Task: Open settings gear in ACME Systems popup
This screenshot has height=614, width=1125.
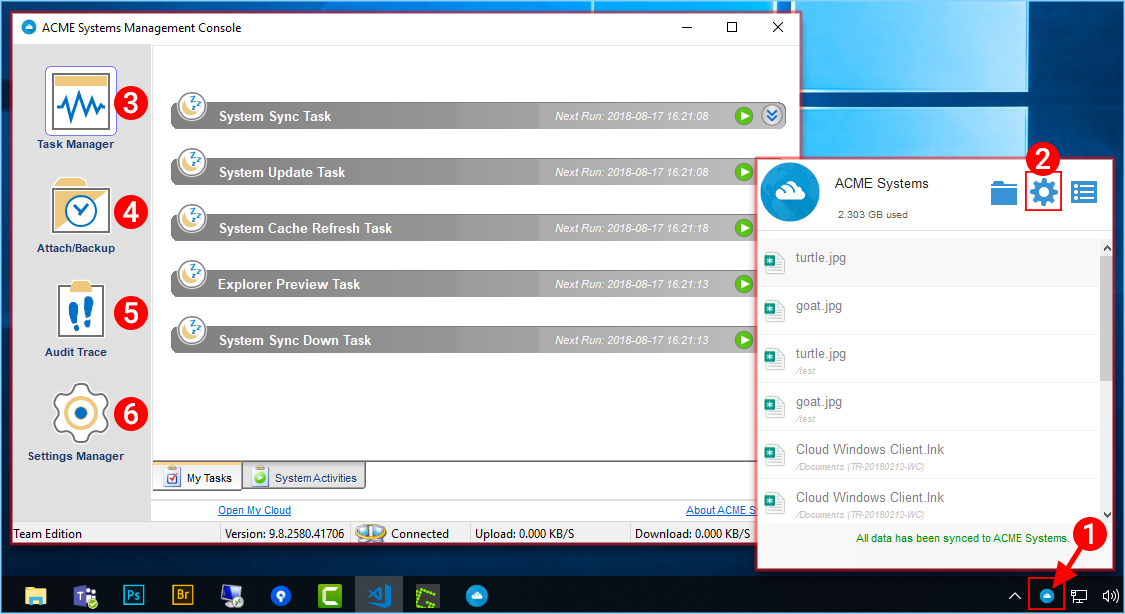Action: [1043, 192]
